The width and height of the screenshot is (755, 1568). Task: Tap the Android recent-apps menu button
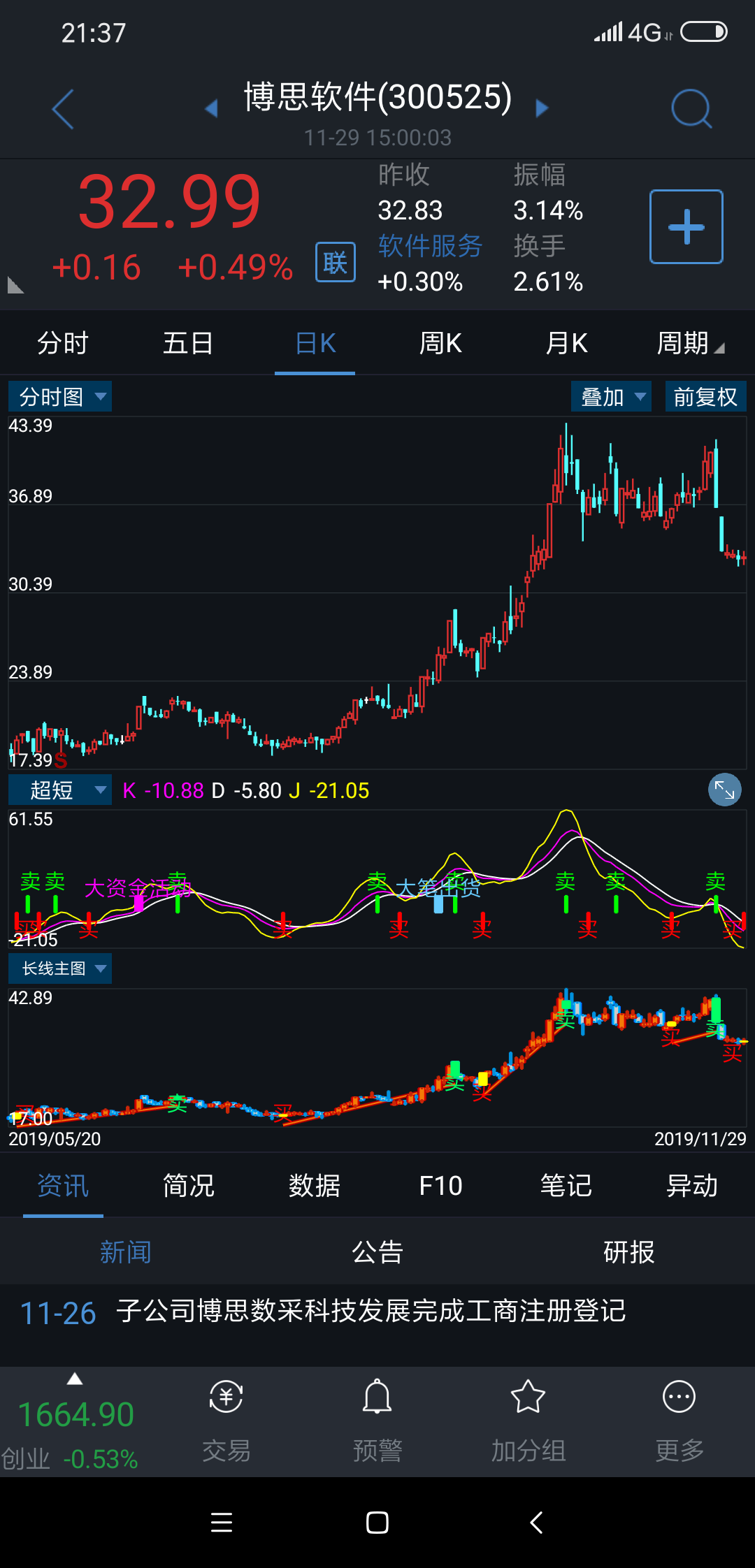coord(222,1522)
